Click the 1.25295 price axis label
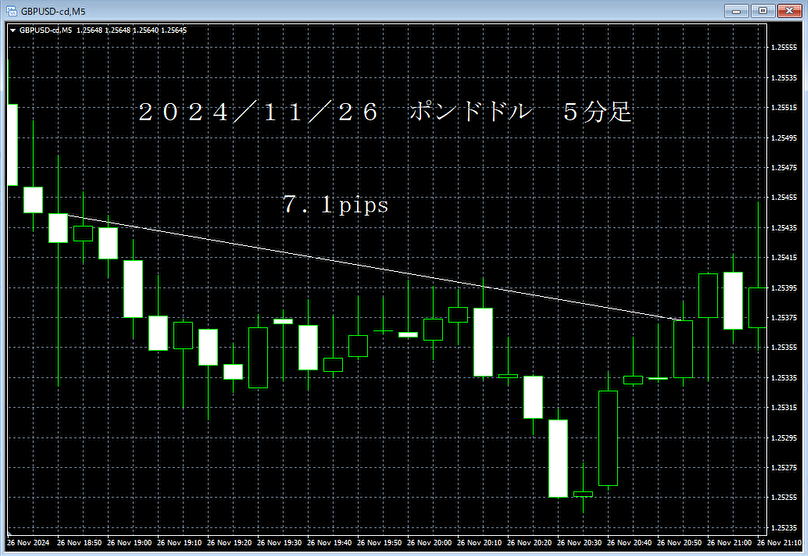Image resolution: width=808 pixels, height=556 pixels. [784, 437]
